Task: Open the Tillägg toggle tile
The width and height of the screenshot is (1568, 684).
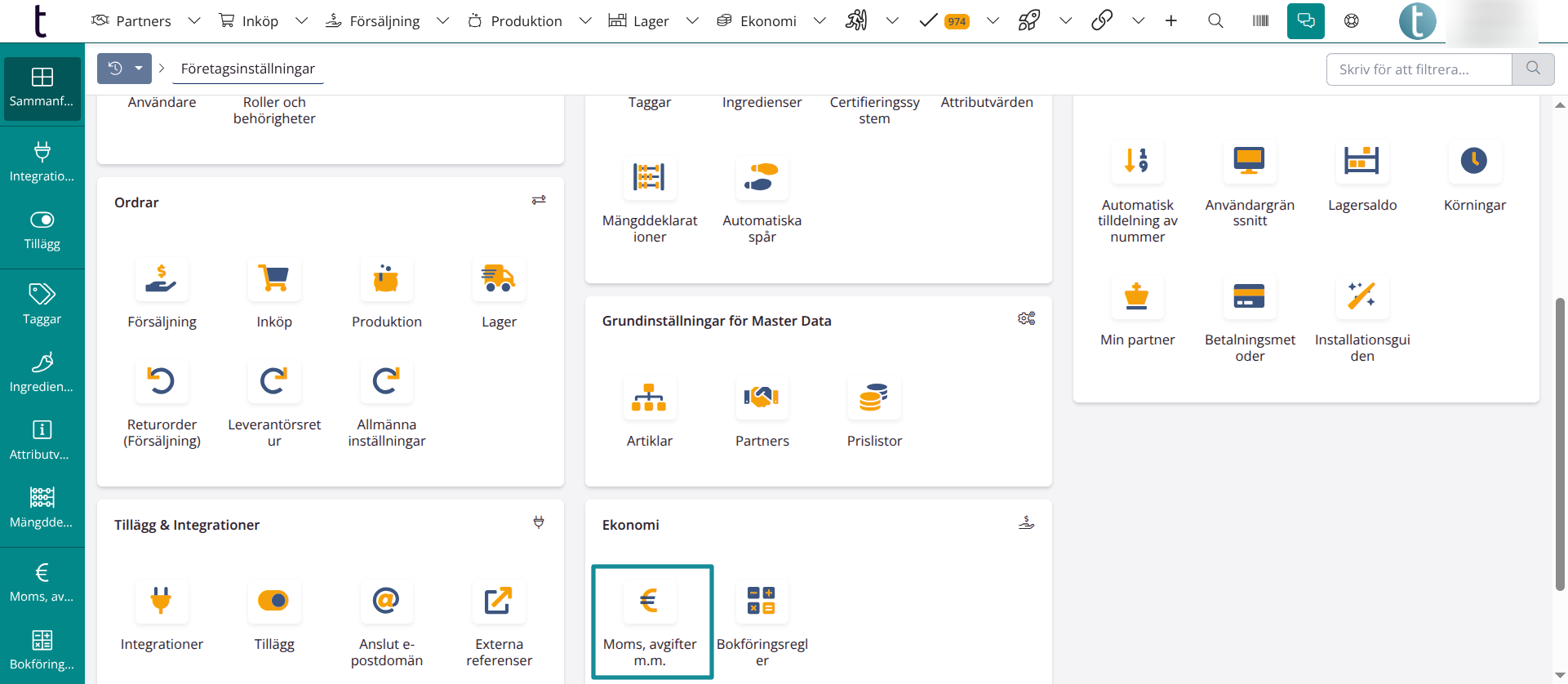Action: [x=273, y=602]
